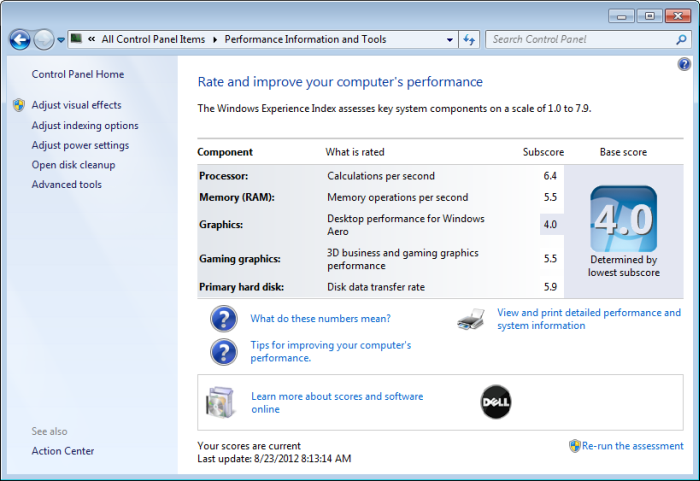
Task: Click the Last update timestamp text
Action: pos(274,459)
